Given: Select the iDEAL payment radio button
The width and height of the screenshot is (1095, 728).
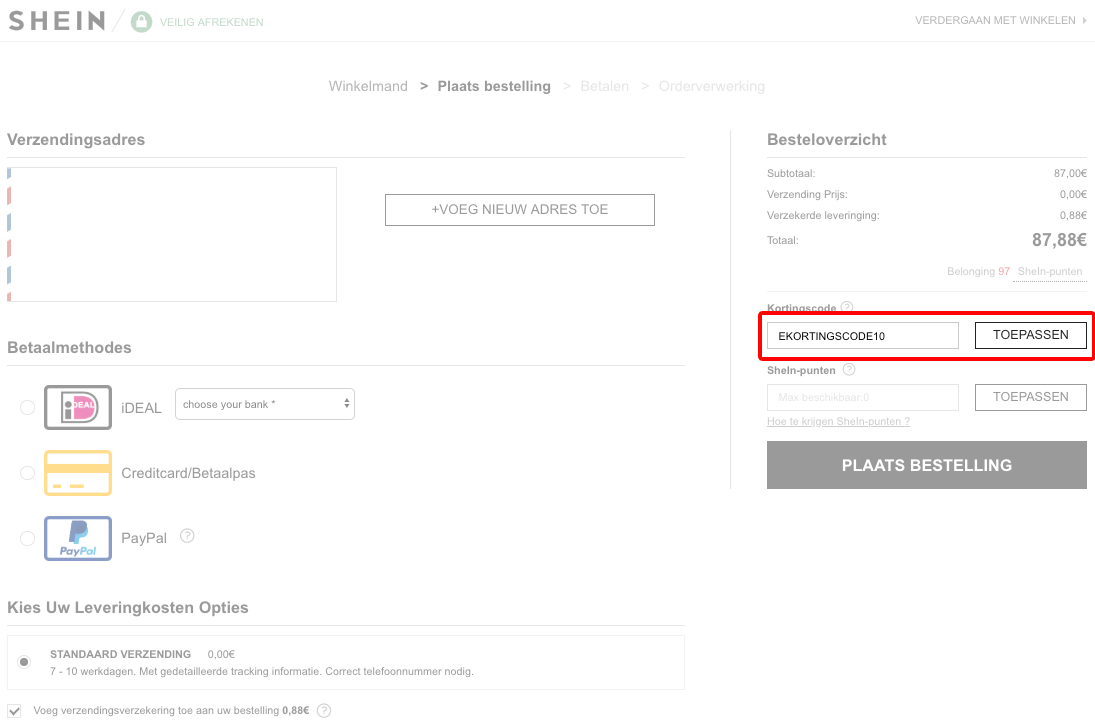Looking at the screenshot, I should coord(27,407).
